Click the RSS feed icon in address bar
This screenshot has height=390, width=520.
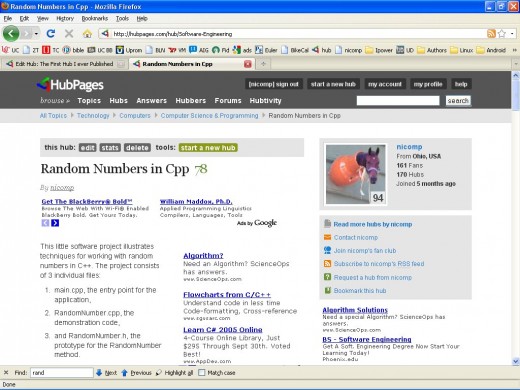(491, 33)
